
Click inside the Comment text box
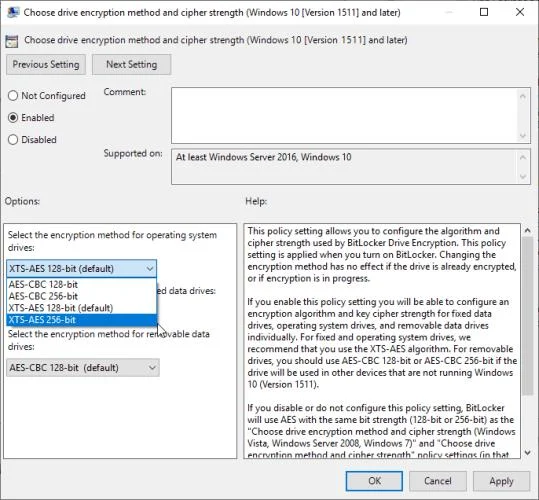[x=344, y=115]
